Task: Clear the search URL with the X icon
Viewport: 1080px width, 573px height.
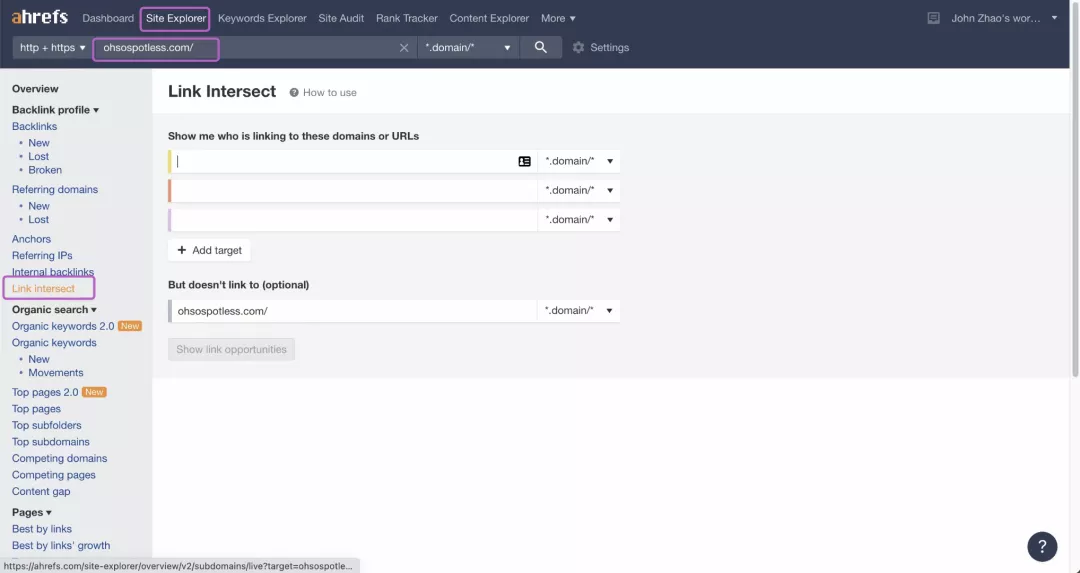Action: pyautogui.click(x=404, y=48)
